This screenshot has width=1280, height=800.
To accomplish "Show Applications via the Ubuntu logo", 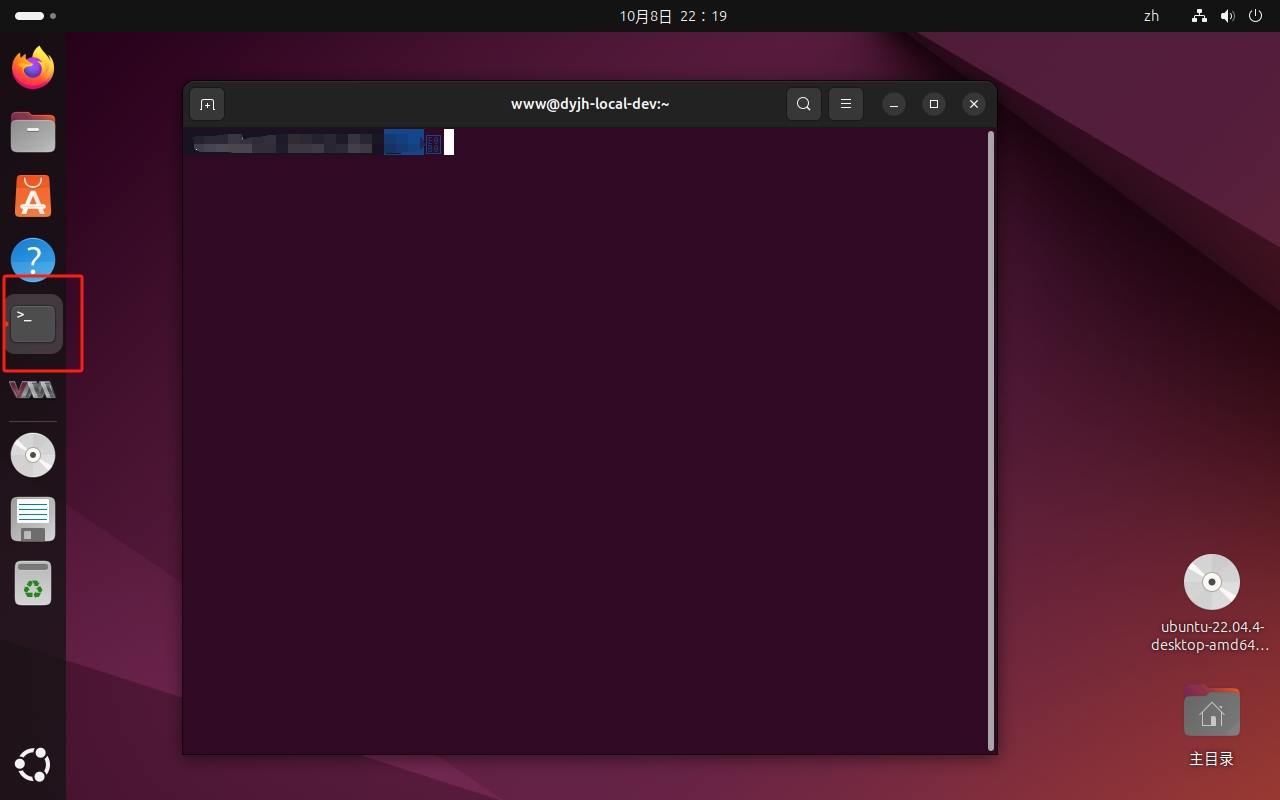I will (33, 765).
